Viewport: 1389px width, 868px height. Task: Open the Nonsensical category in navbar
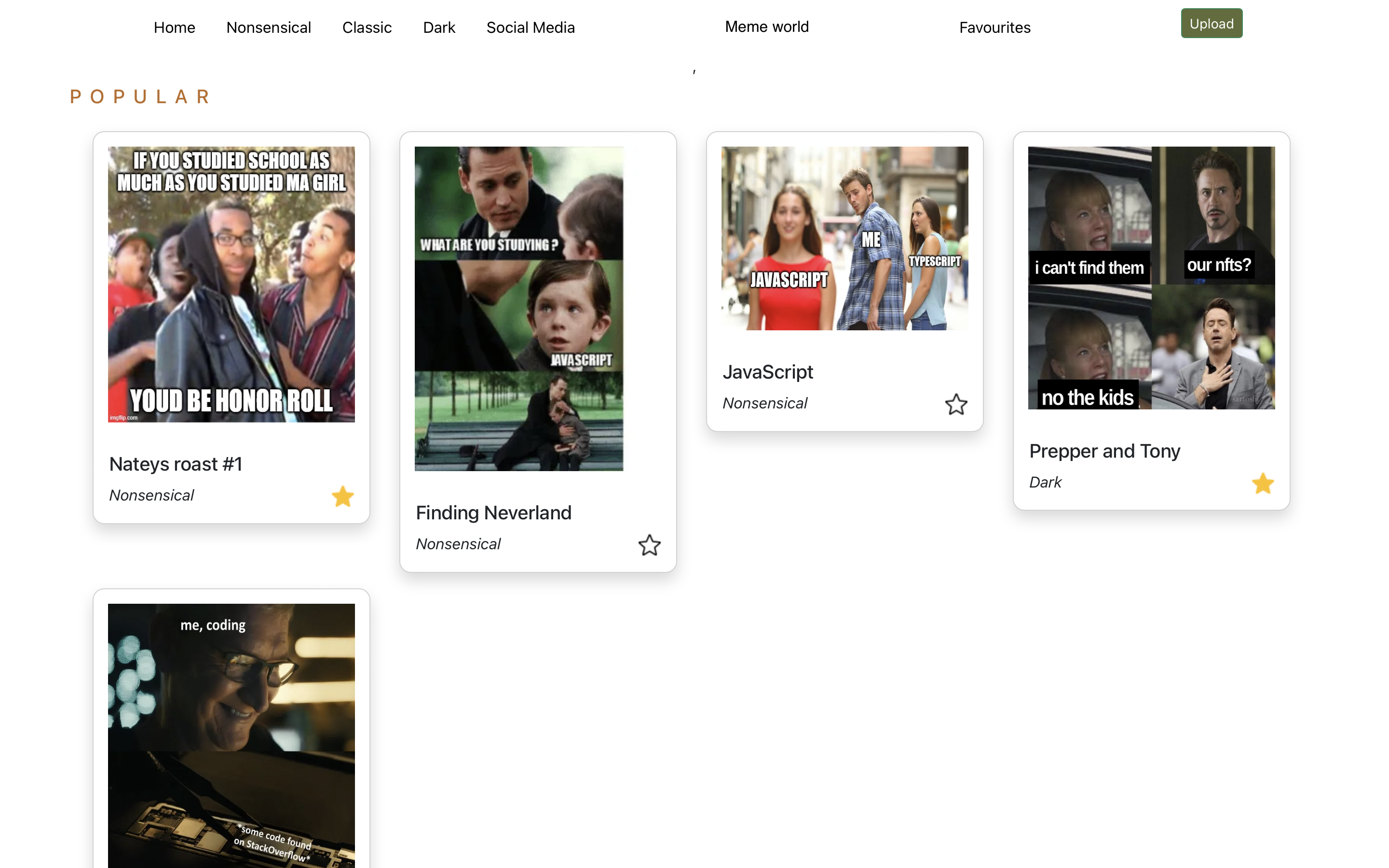tap(269, 27)
